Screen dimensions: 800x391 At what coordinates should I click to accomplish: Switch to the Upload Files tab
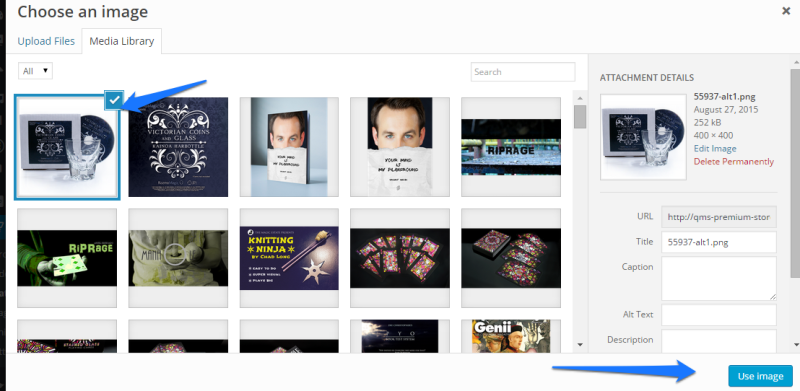pos(46,41)
